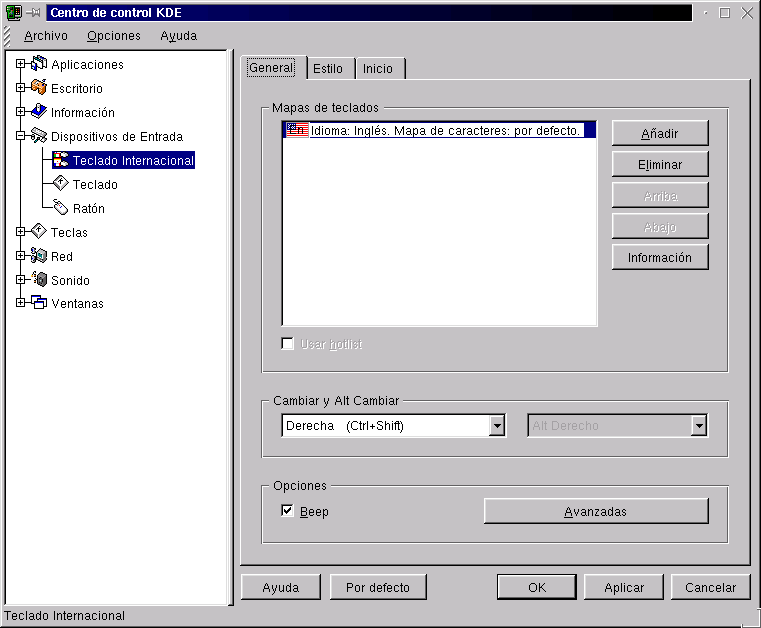Viewport: 761px width, 628px height.
Task: Collapse the Dispositivos de Entrada node
Action: pos(20,136)
